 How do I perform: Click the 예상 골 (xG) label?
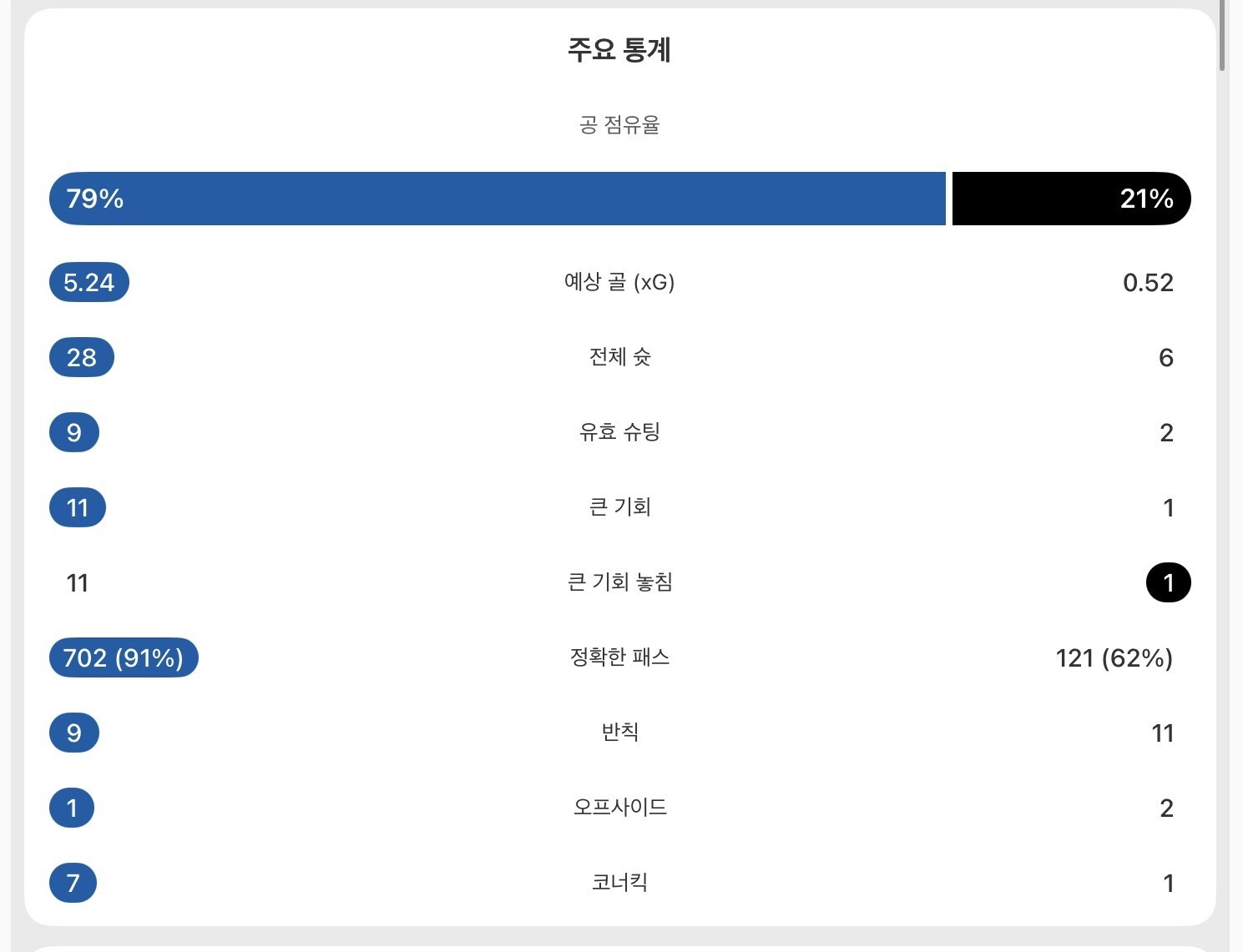tap(619, 282)
